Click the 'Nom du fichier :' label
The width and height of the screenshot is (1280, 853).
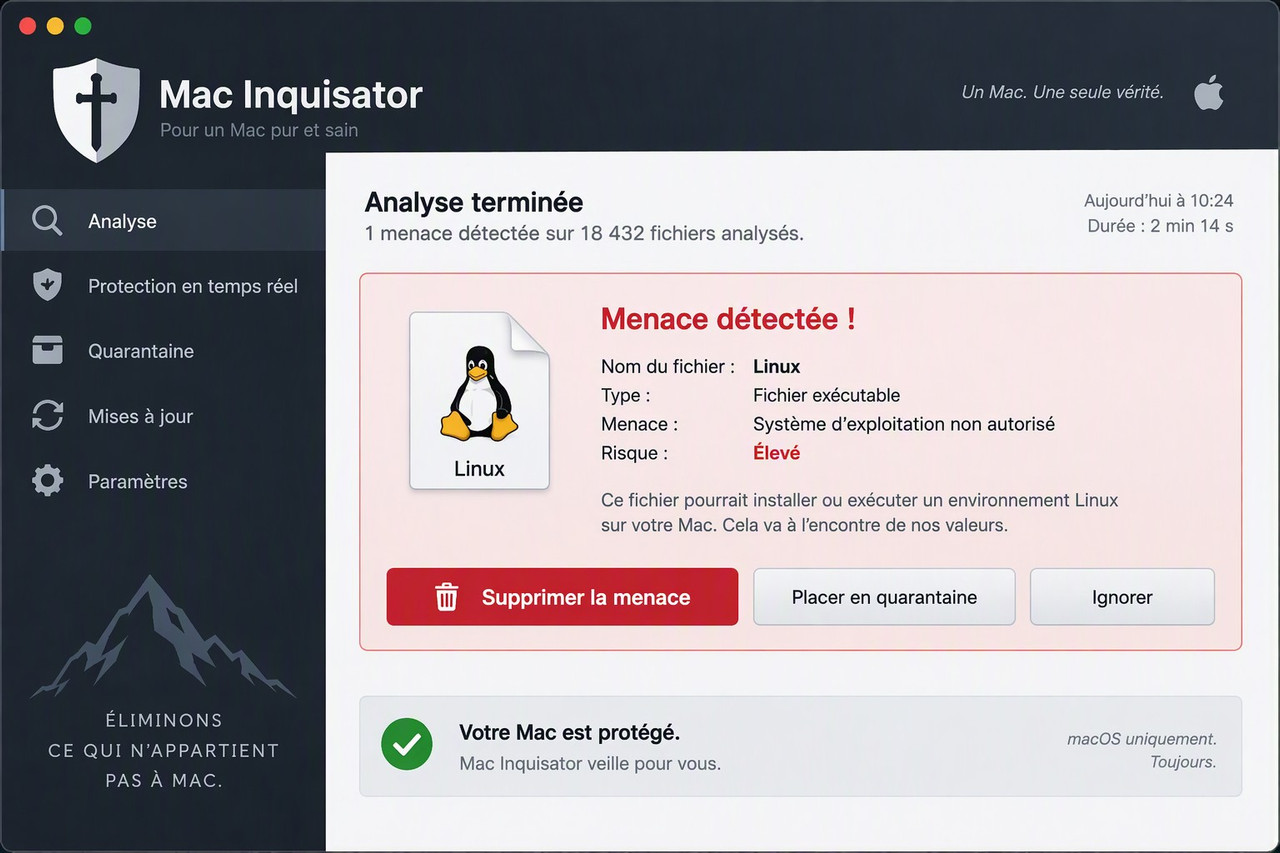click(668, 366)
